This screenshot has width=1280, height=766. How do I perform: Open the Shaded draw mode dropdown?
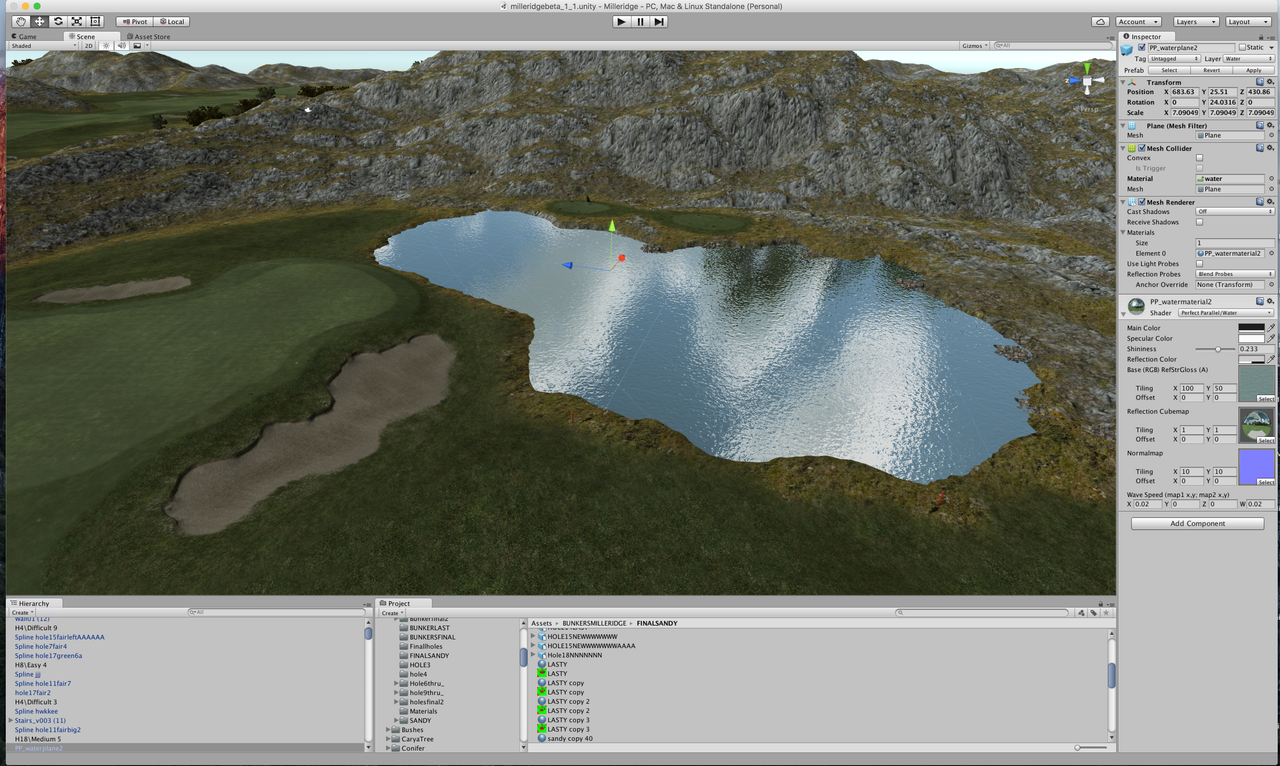(43, 46)
